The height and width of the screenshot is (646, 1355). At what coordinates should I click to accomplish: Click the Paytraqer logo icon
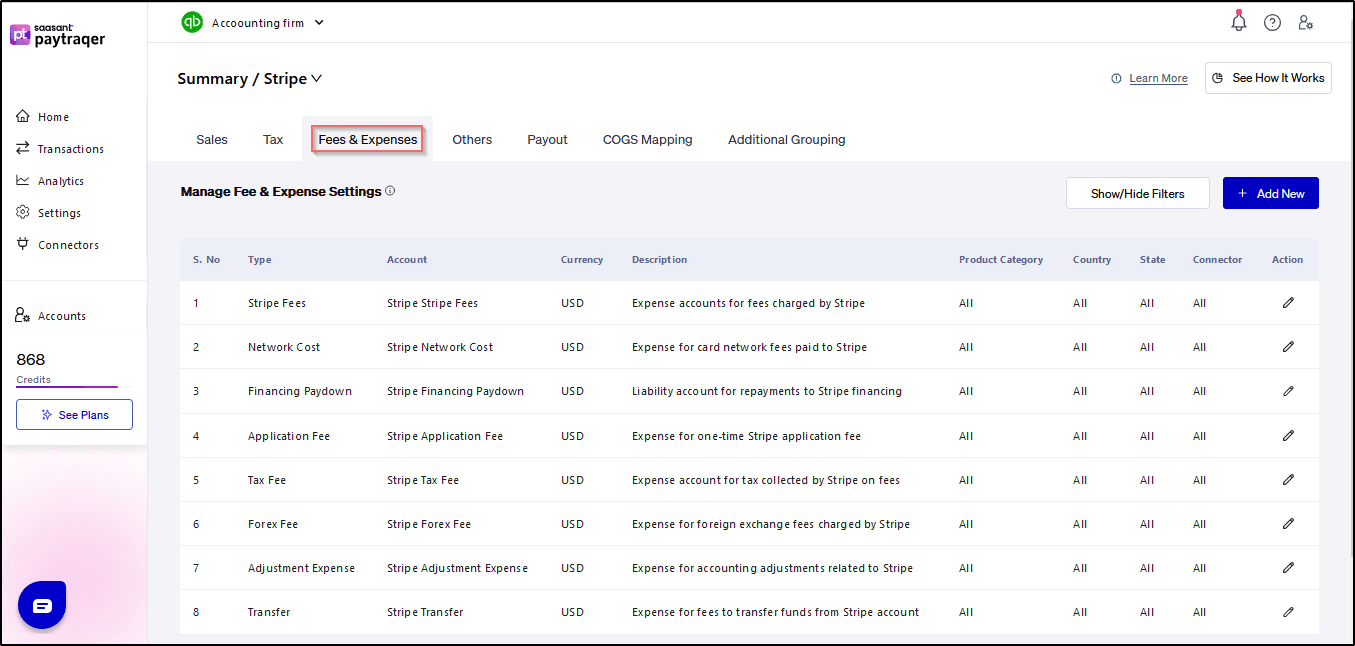pos(21,35)
